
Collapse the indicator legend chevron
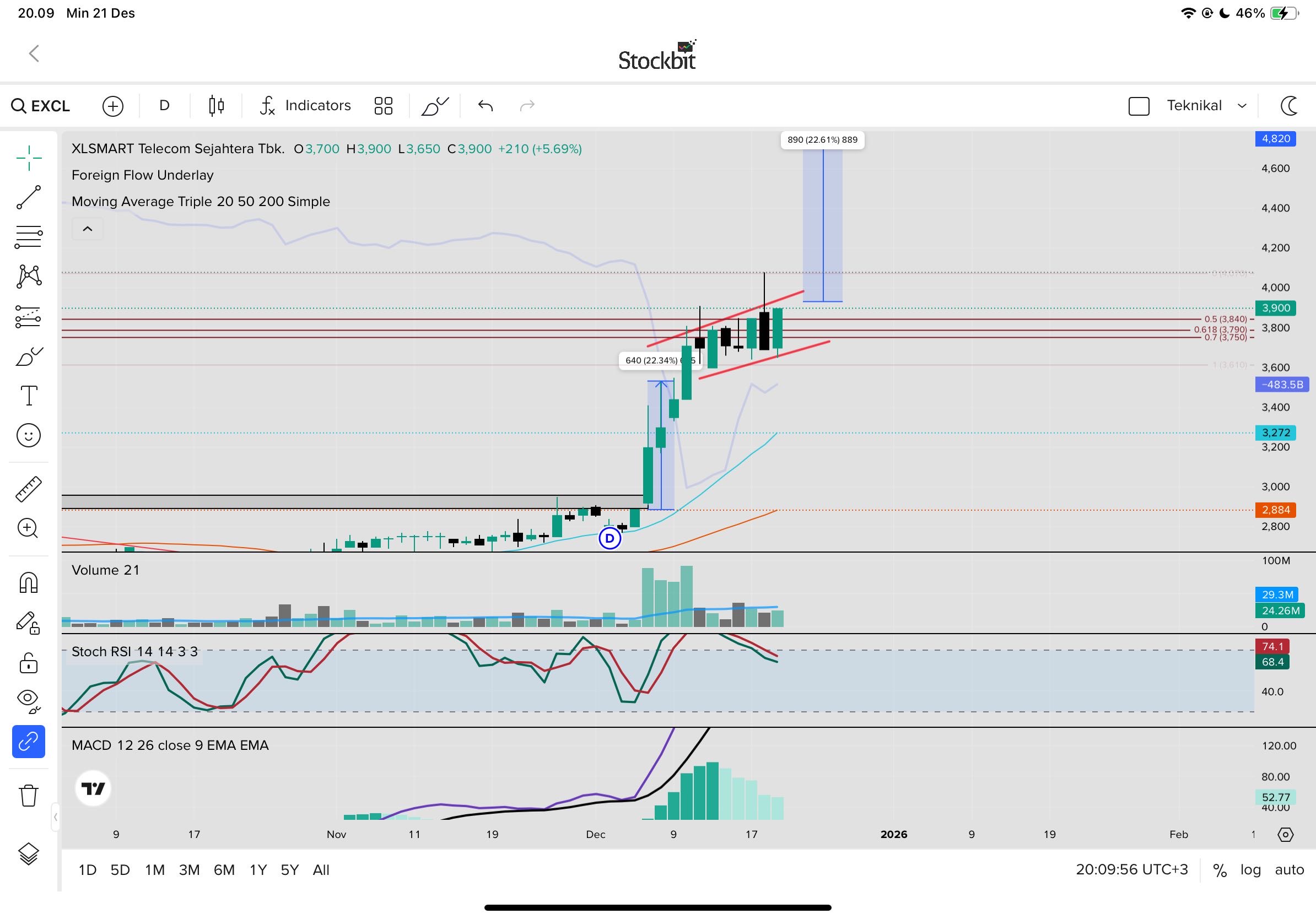87,229
